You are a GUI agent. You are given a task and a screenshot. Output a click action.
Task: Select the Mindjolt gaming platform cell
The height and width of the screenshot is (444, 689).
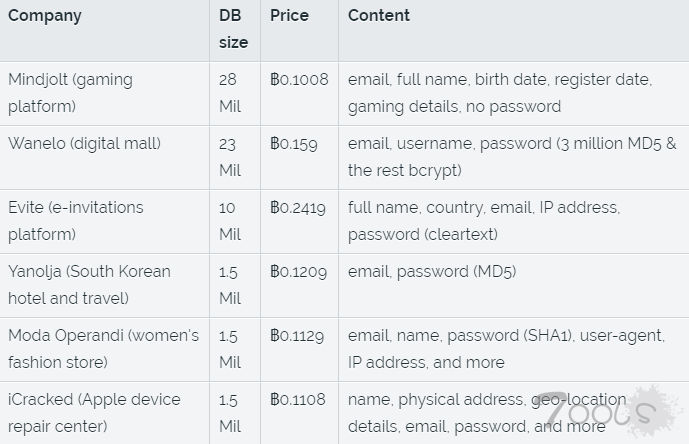pyautogui.click(x=70, y=93)
